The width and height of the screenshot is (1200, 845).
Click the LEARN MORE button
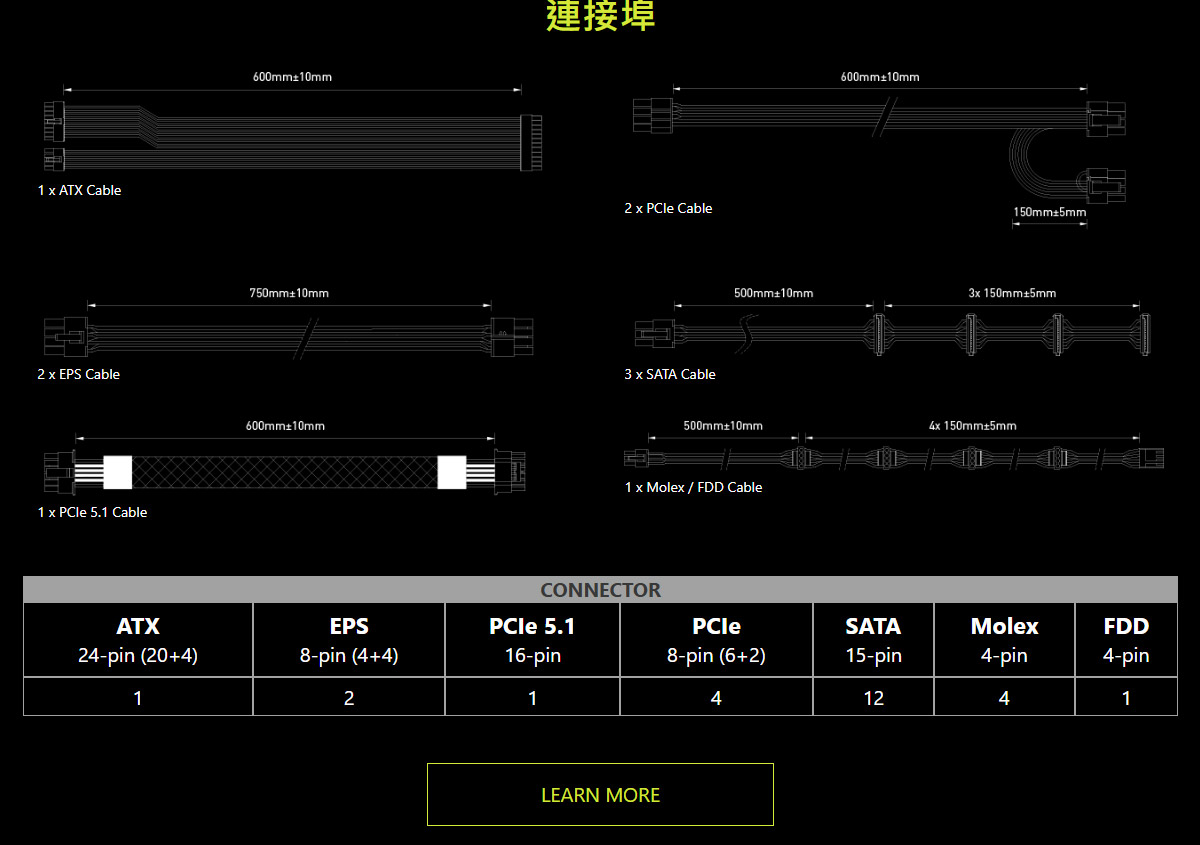coord(600,794)
